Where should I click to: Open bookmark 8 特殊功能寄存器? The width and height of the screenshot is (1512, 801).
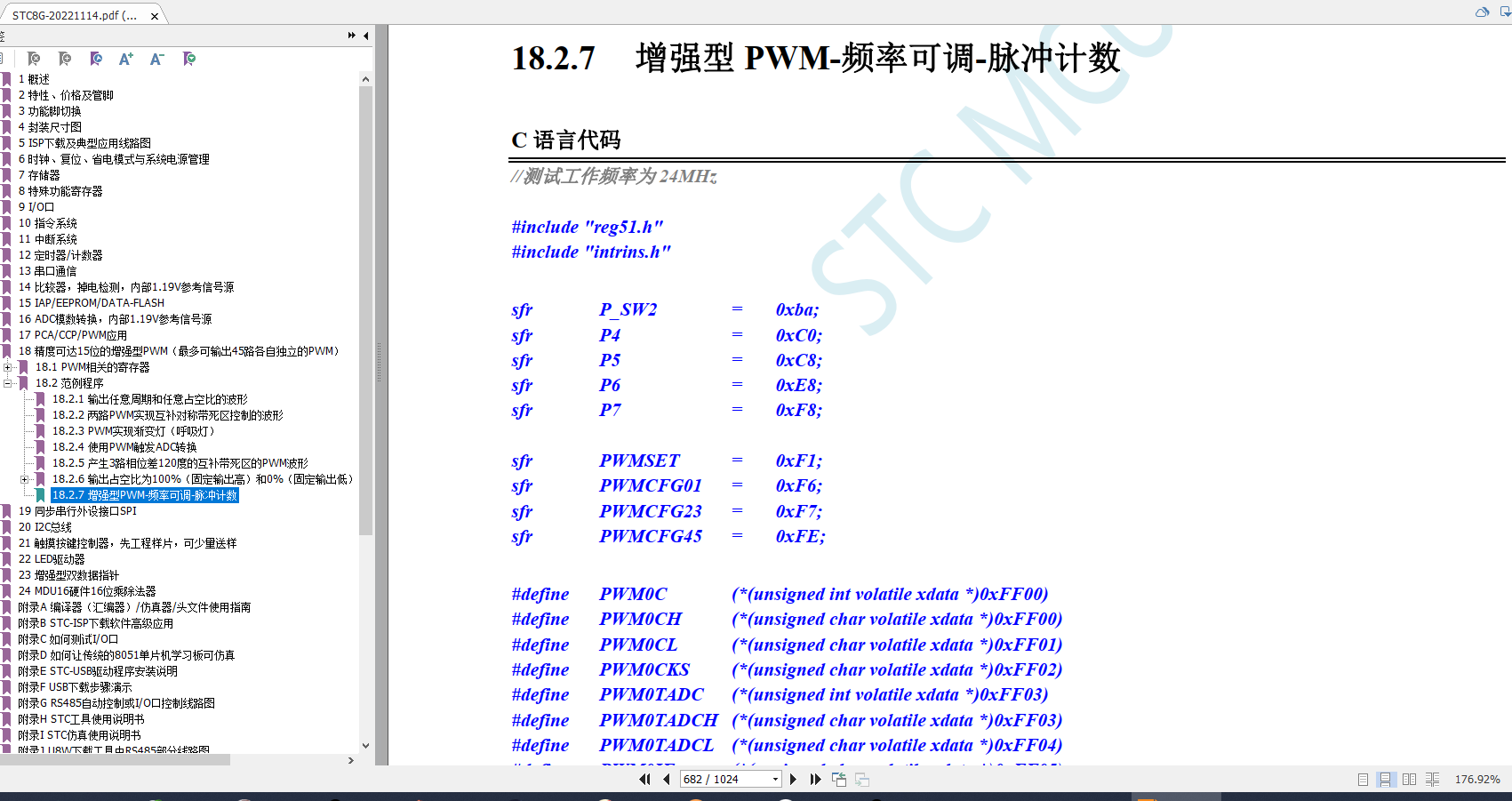[60, 191]
